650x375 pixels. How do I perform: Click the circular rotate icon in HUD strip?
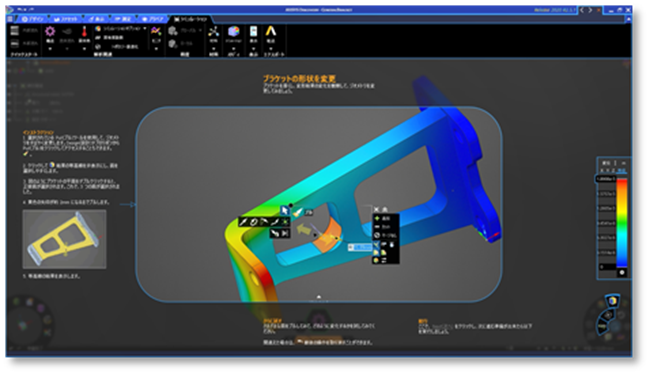point(254,222)
